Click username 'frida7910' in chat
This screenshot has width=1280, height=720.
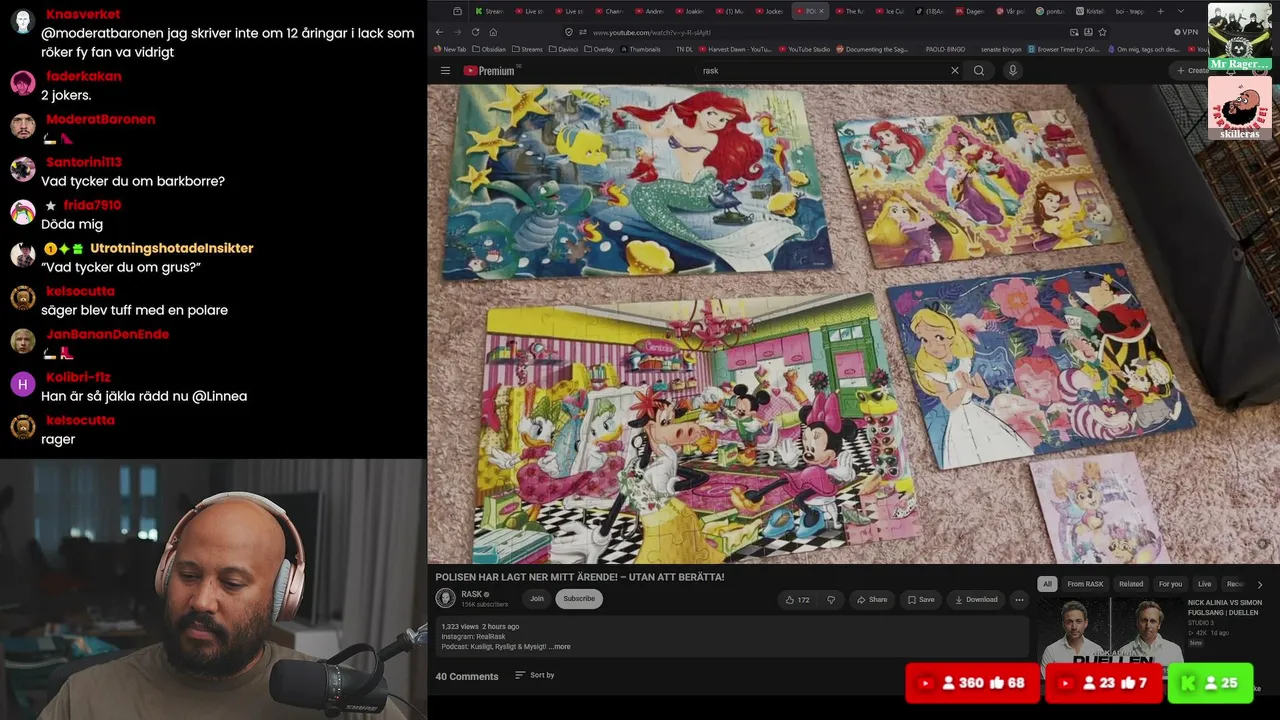92,205
